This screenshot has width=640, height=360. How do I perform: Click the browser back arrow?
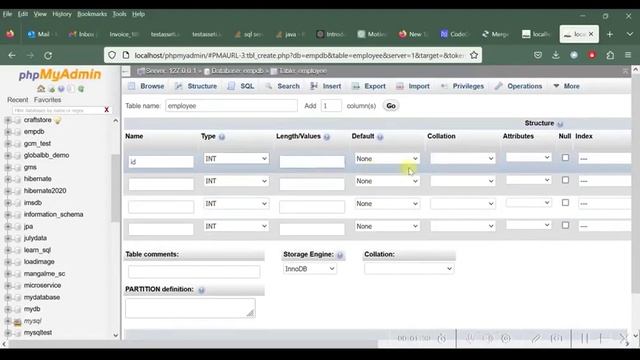pos(12,55)
